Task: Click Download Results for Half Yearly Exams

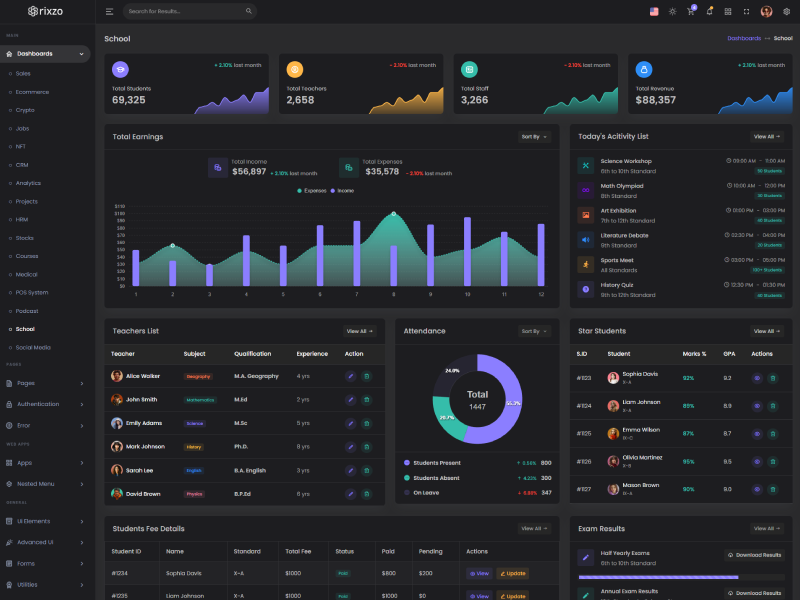Action: pyautogui.click(x=755, y=554)
